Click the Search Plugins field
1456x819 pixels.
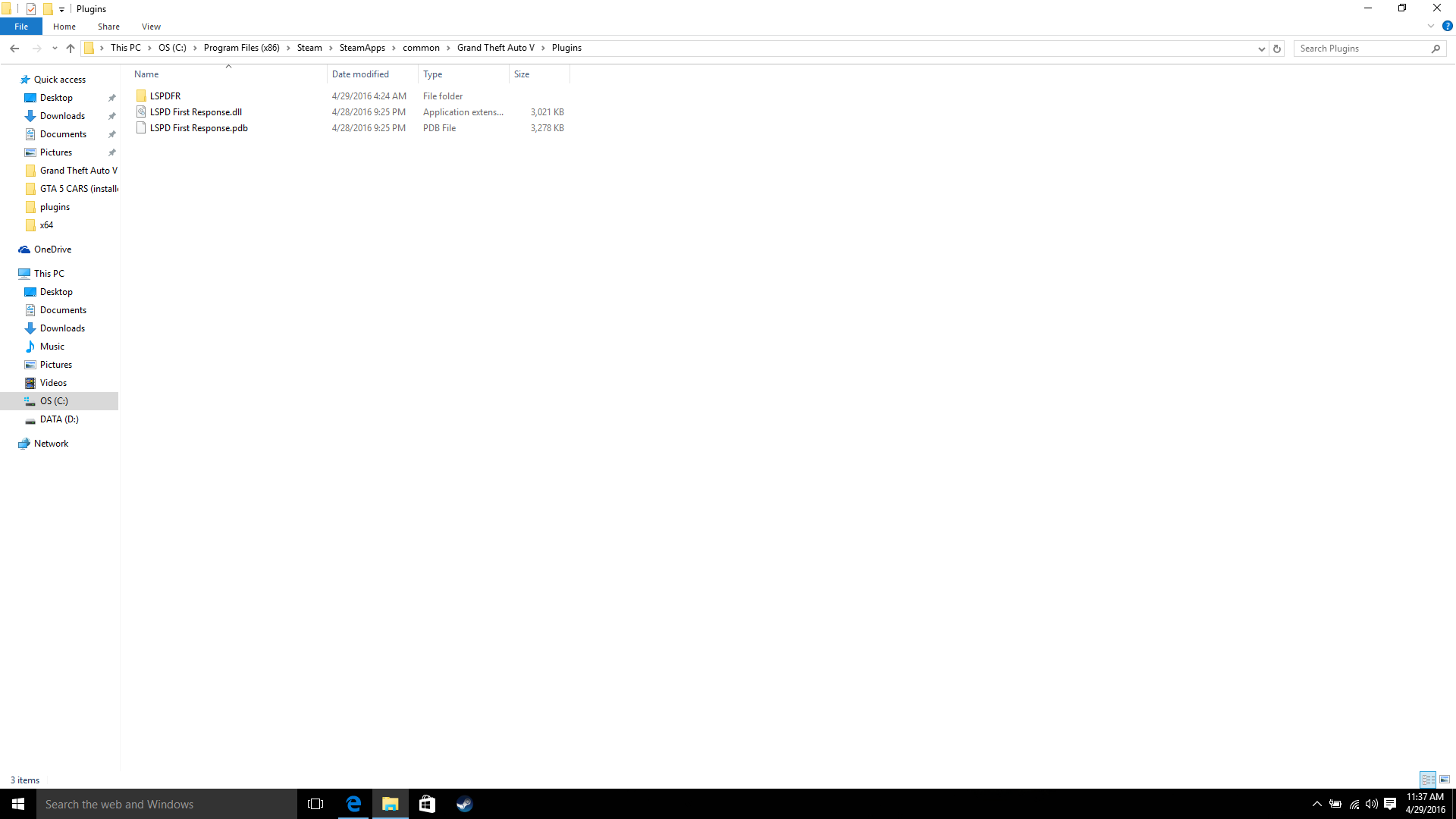pos(1361,49)
